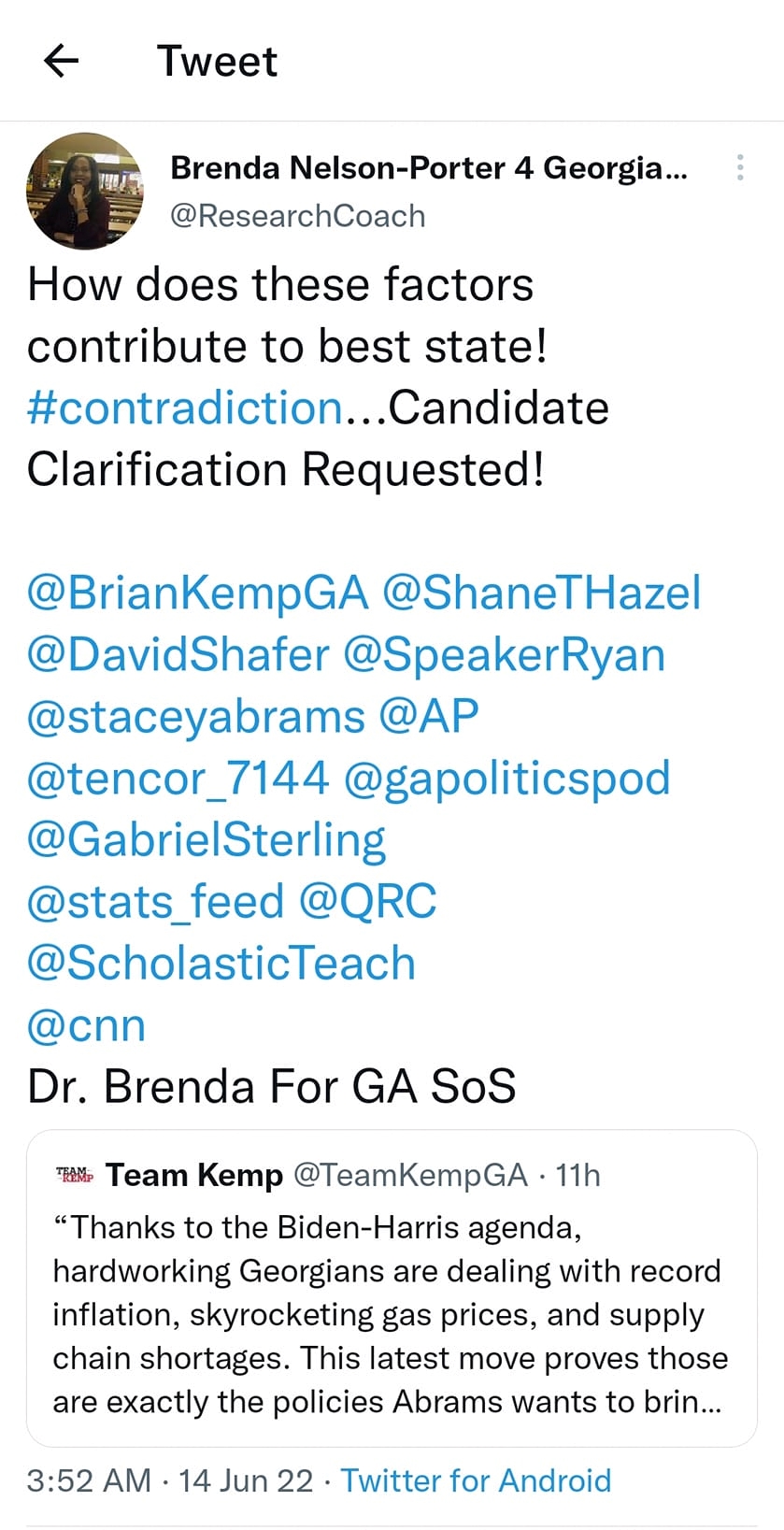Viewport: 784px width, 1530px height.
Task: Open the @ShaneTHazel mention
Action: [542, 593]
